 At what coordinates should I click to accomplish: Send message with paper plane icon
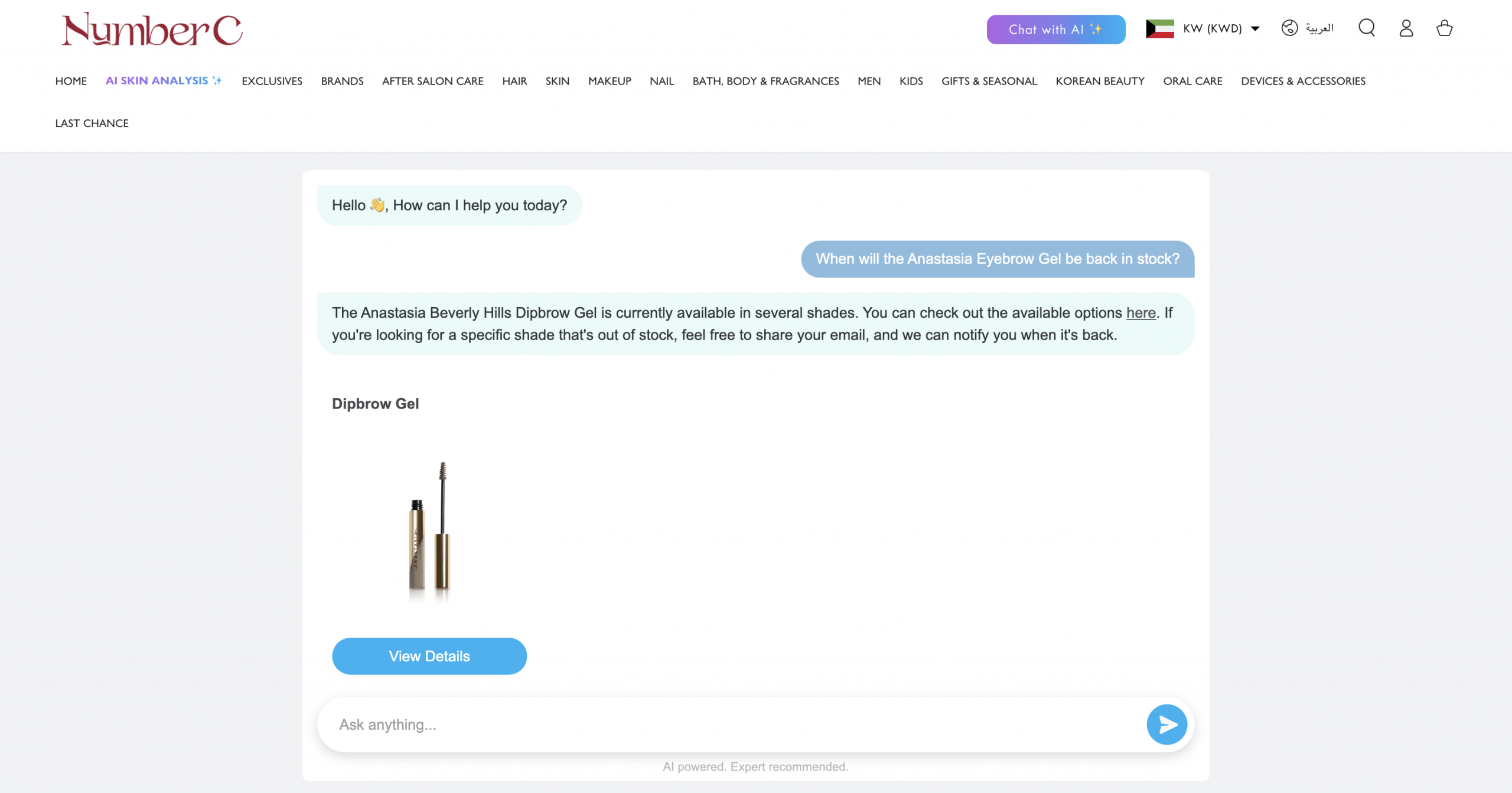click(1166, 725)
